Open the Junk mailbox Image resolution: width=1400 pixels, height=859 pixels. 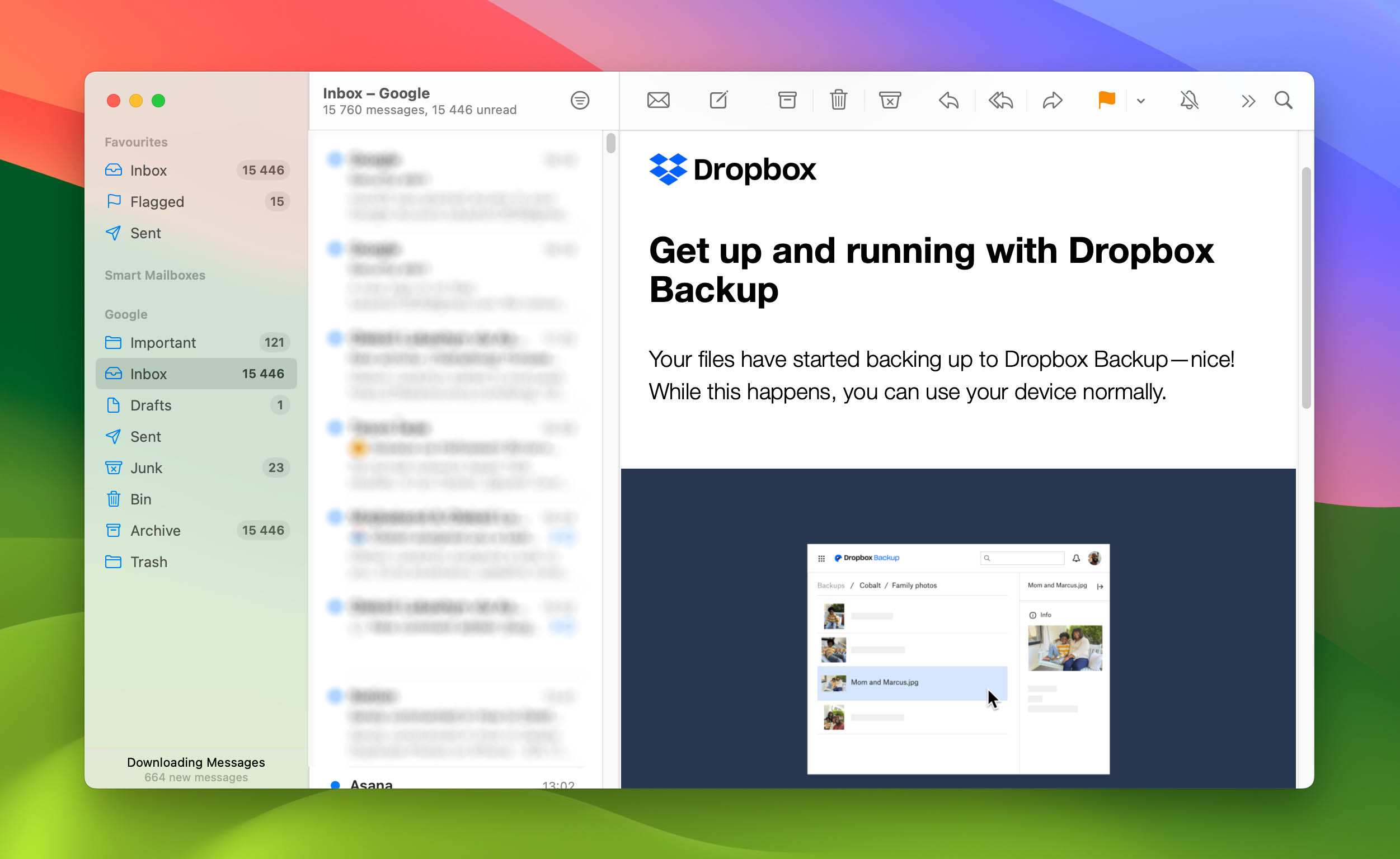(x=196, y=468)
